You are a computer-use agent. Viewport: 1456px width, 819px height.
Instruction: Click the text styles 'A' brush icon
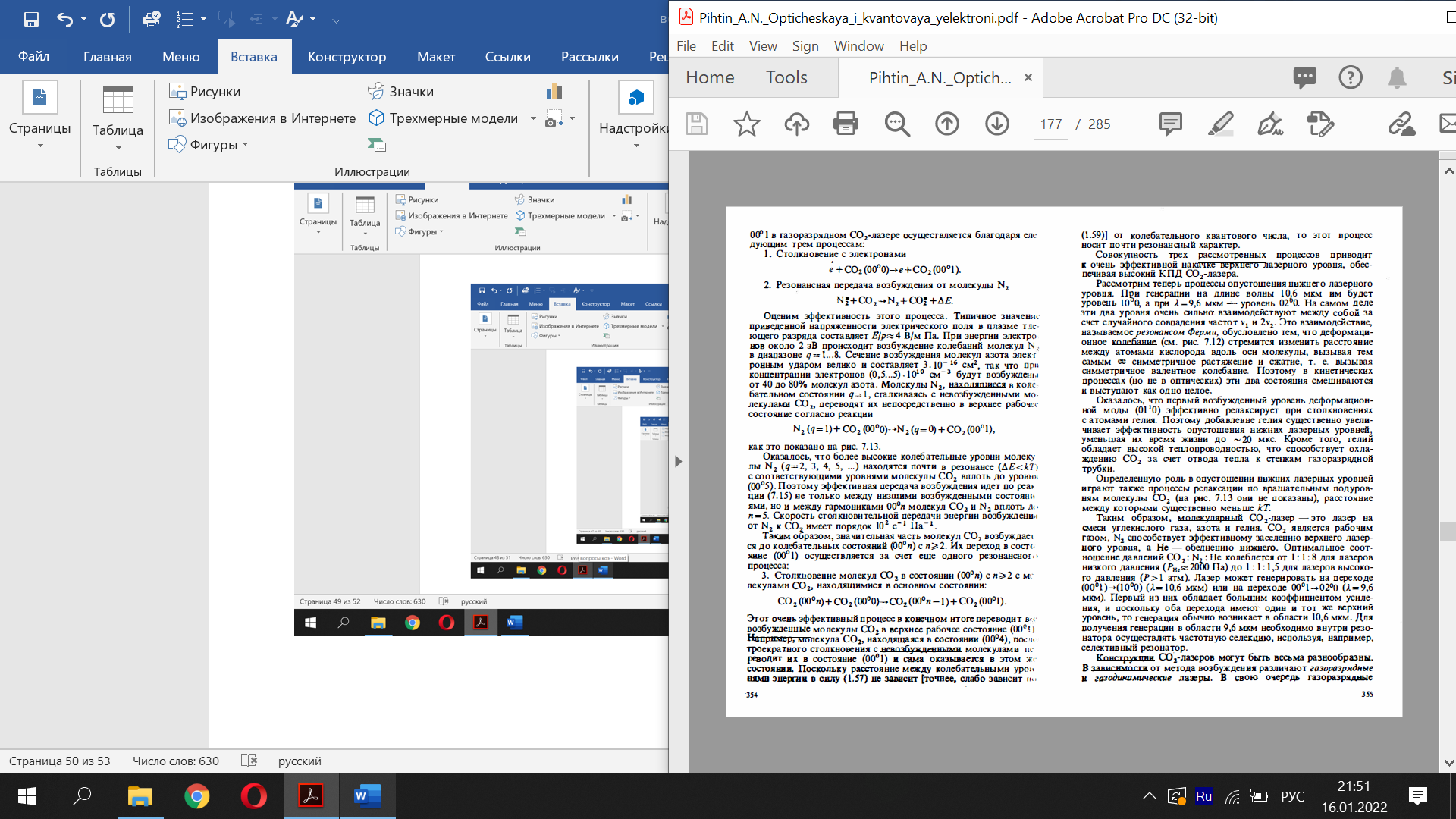[294, 19]
